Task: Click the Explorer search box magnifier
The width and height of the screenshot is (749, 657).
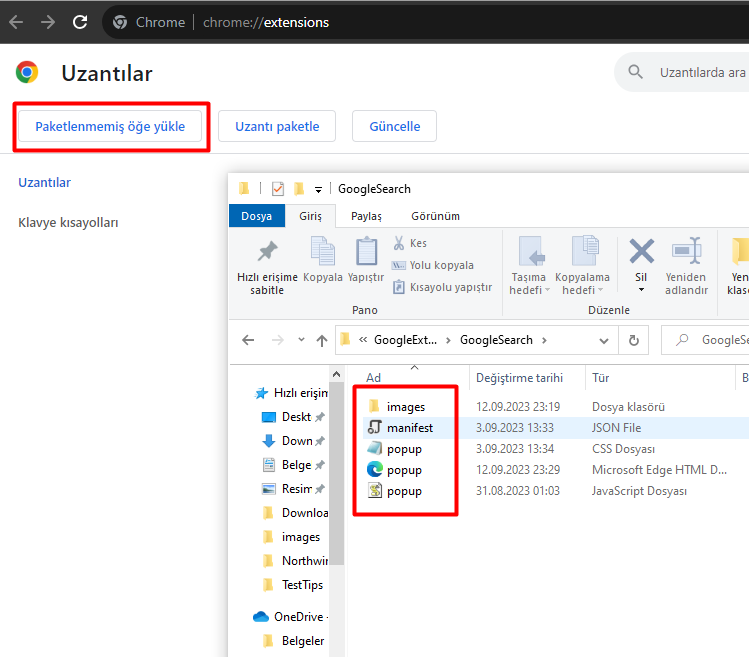Action: click(x=682, y=340)
